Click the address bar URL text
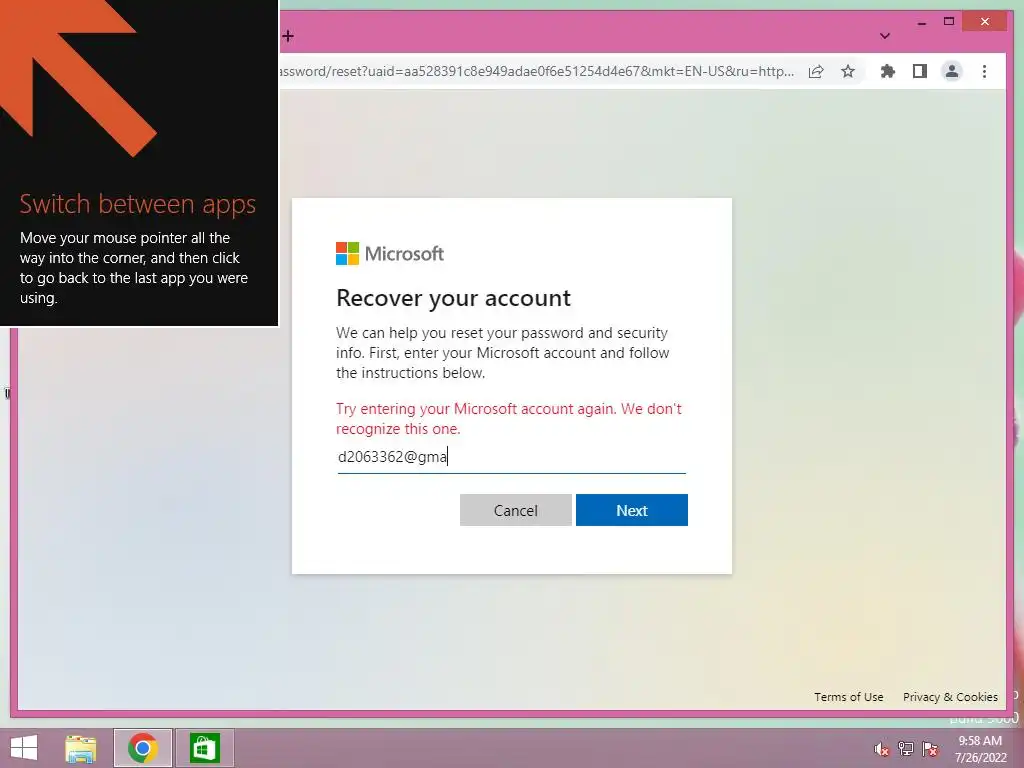The width and height of the screenshot is (1024, 768). (537, 71)
